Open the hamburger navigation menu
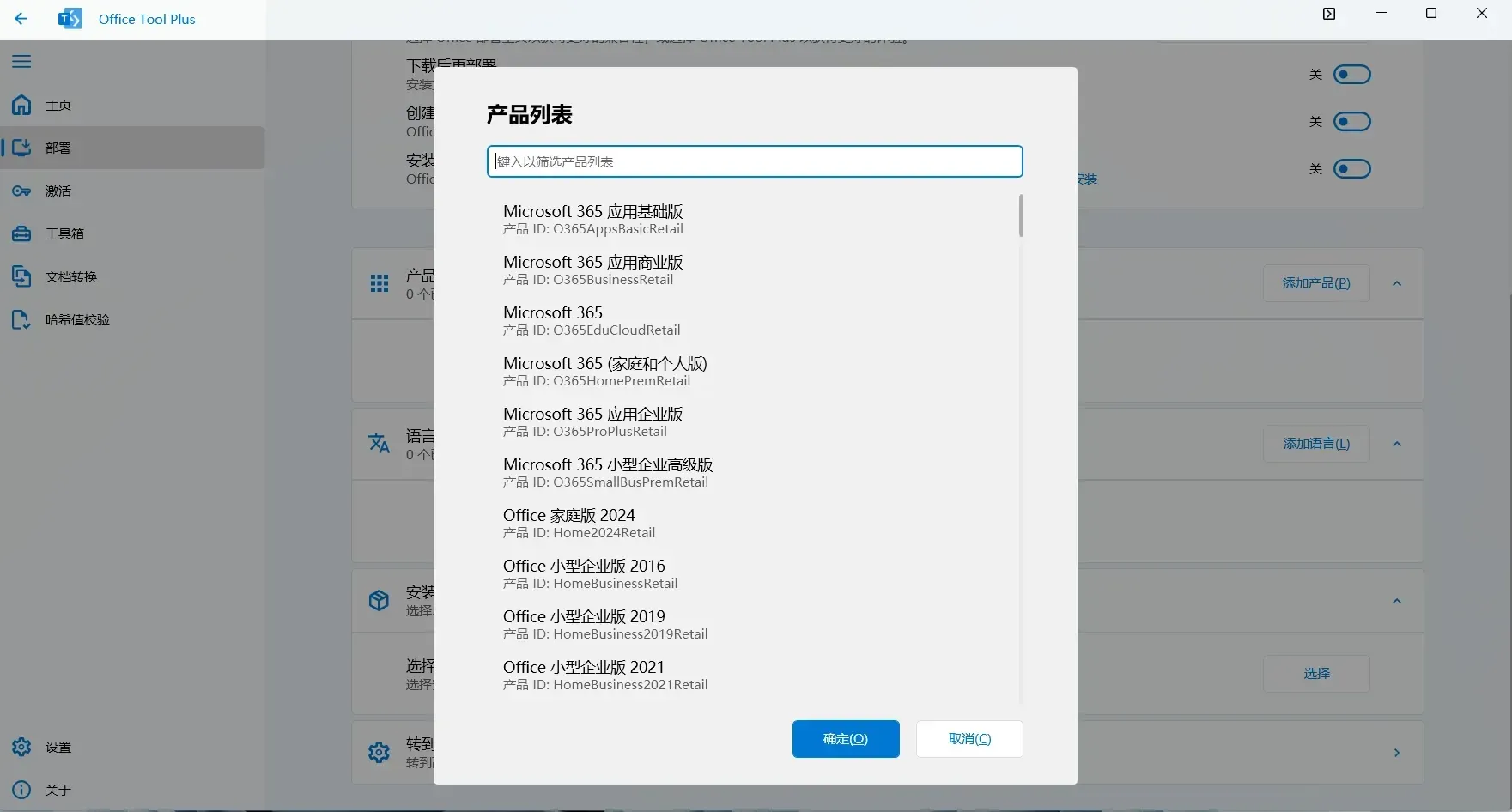Screen dimensions: 1512x812 click(x=21, y=61)
